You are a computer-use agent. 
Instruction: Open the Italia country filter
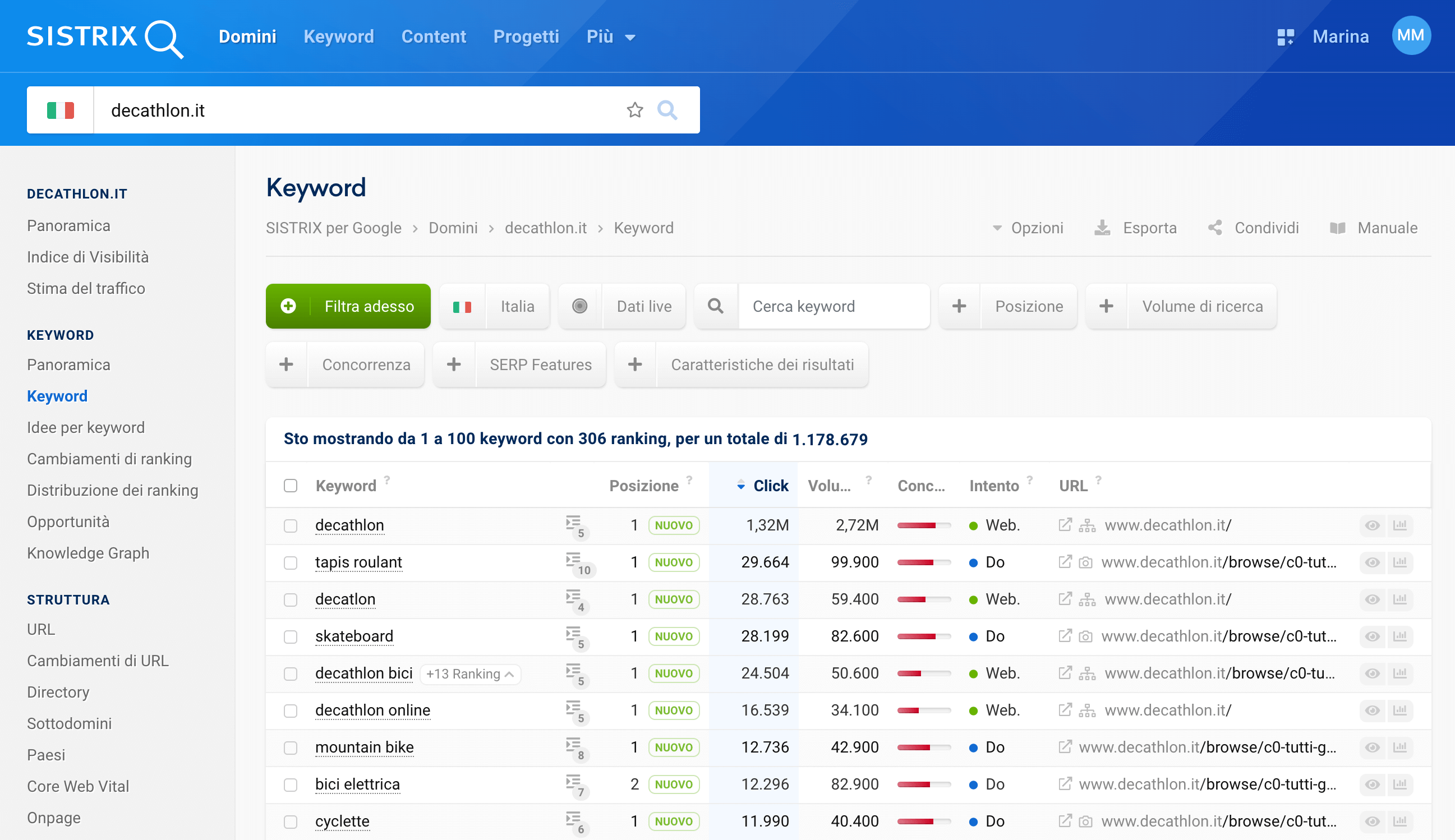494,306
